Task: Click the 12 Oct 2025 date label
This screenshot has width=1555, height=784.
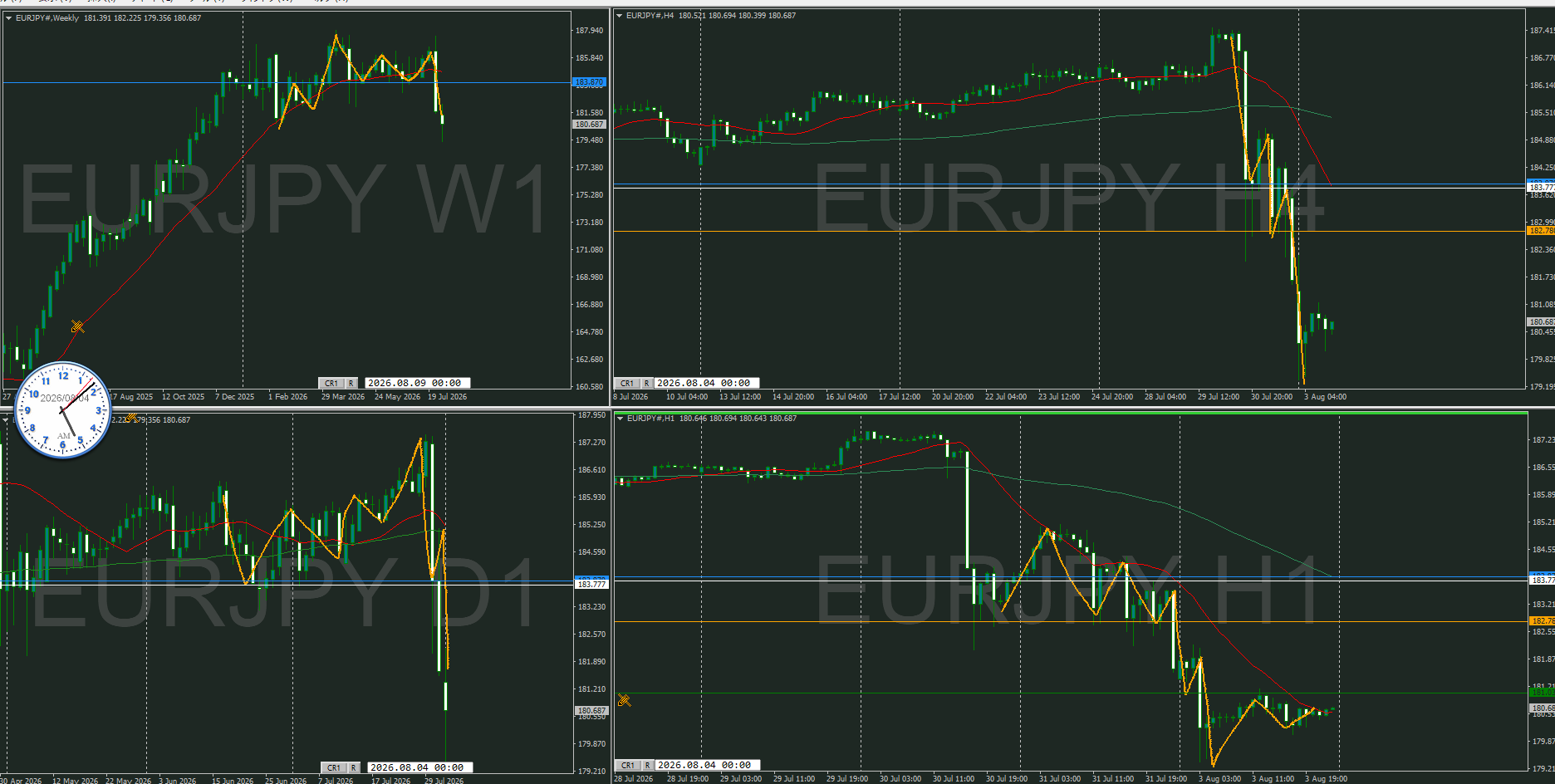Action: pos(183,397)
